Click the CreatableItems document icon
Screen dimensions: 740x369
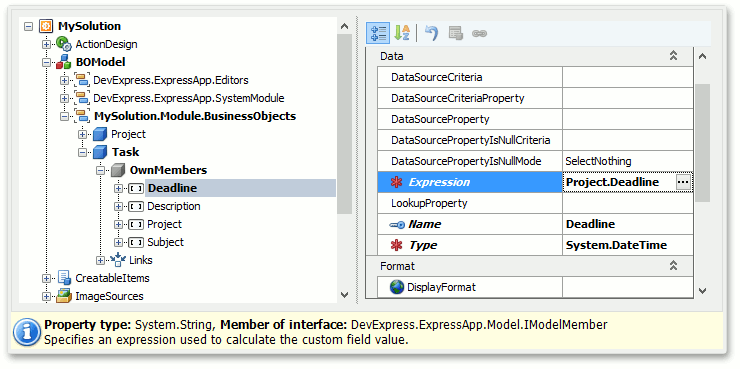pyautogui.click(x=64, y=278)
